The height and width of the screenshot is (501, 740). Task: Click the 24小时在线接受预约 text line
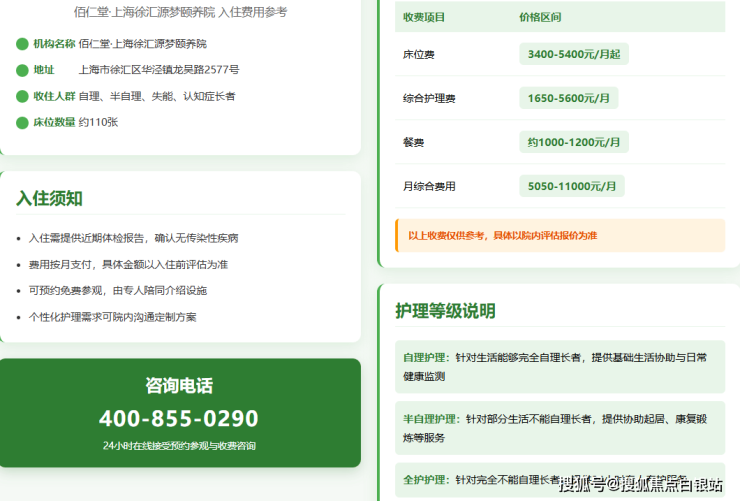coord(179,446)
